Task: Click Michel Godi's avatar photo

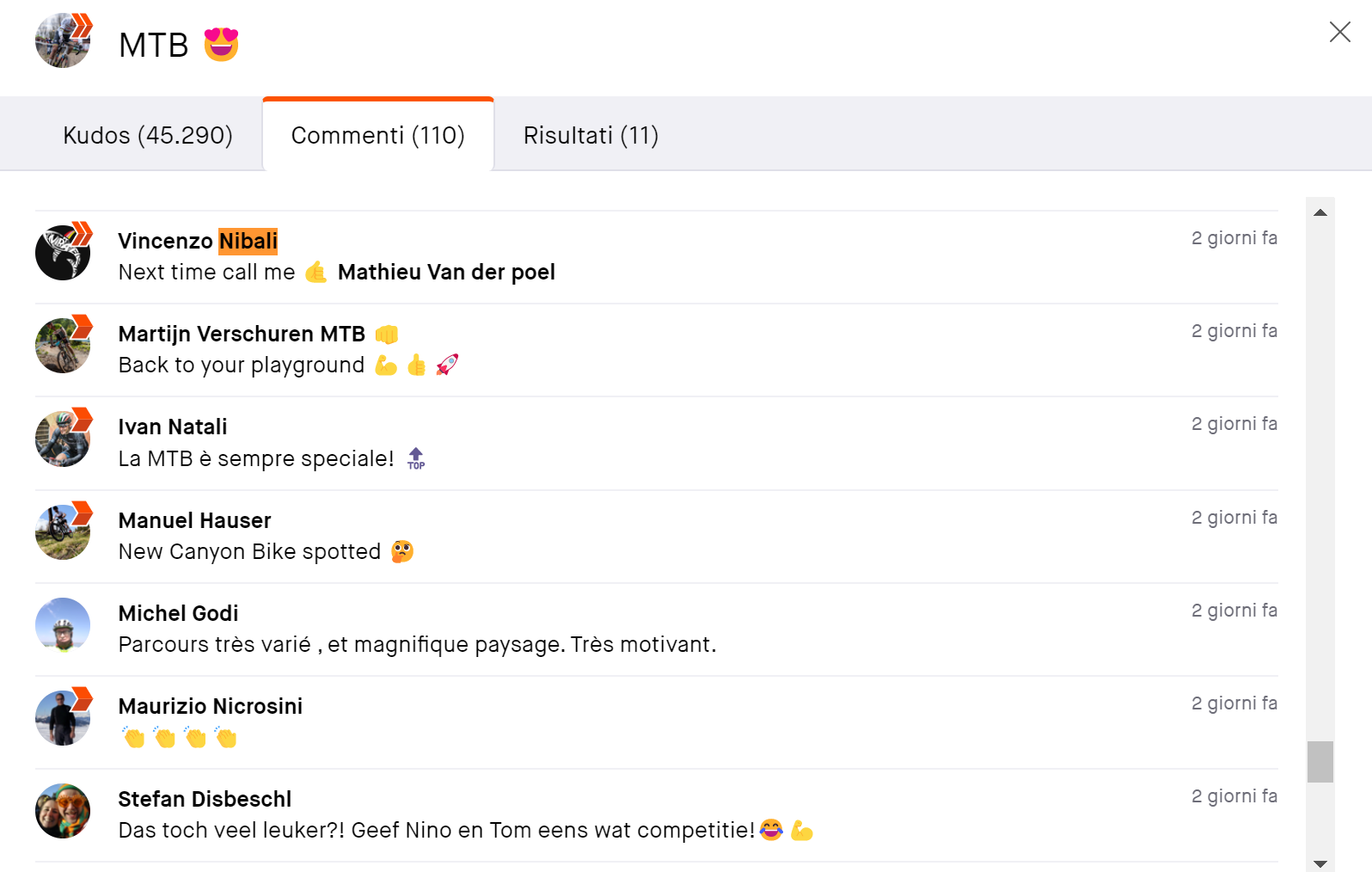Action: click(x=63, y=625)
